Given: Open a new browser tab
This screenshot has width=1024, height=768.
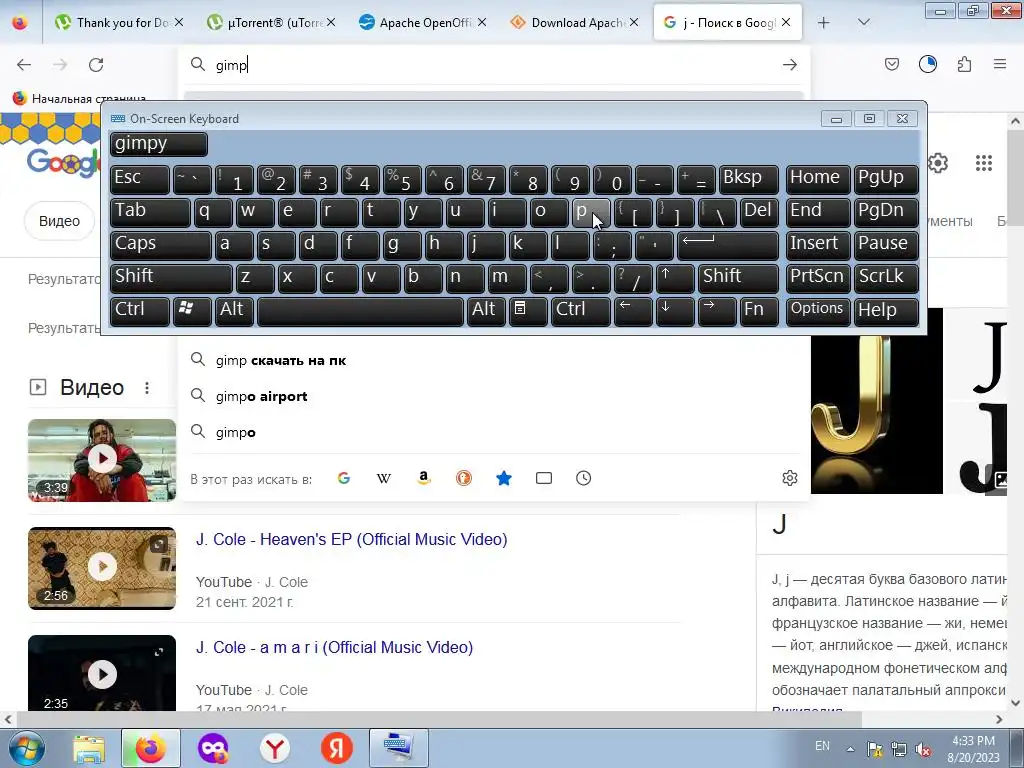Looking at the screenshot, I should pyautogui.click(x=824, y=23).
